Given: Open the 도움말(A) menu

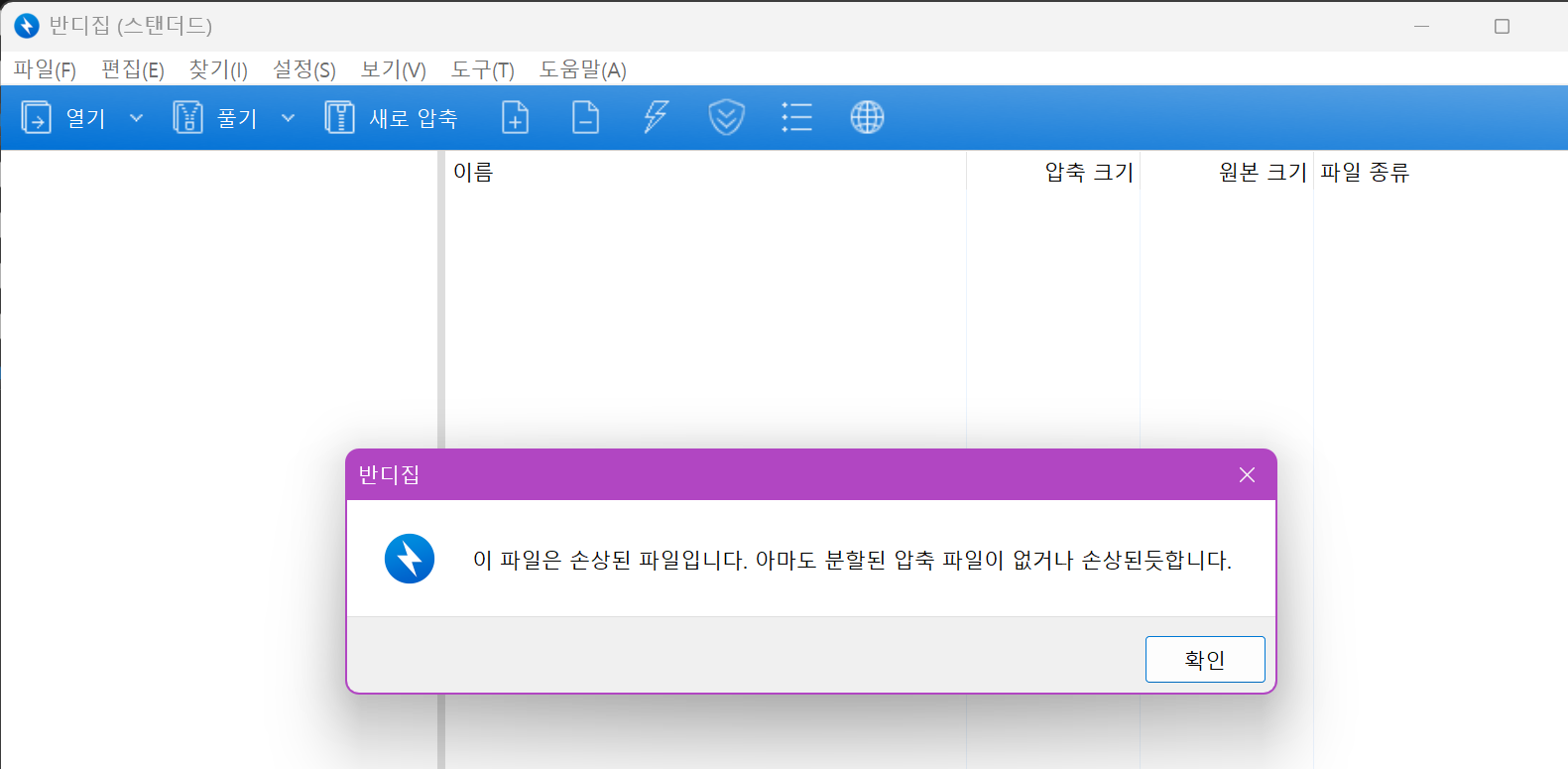Looking at the screenshot, I should click(583, 69).
